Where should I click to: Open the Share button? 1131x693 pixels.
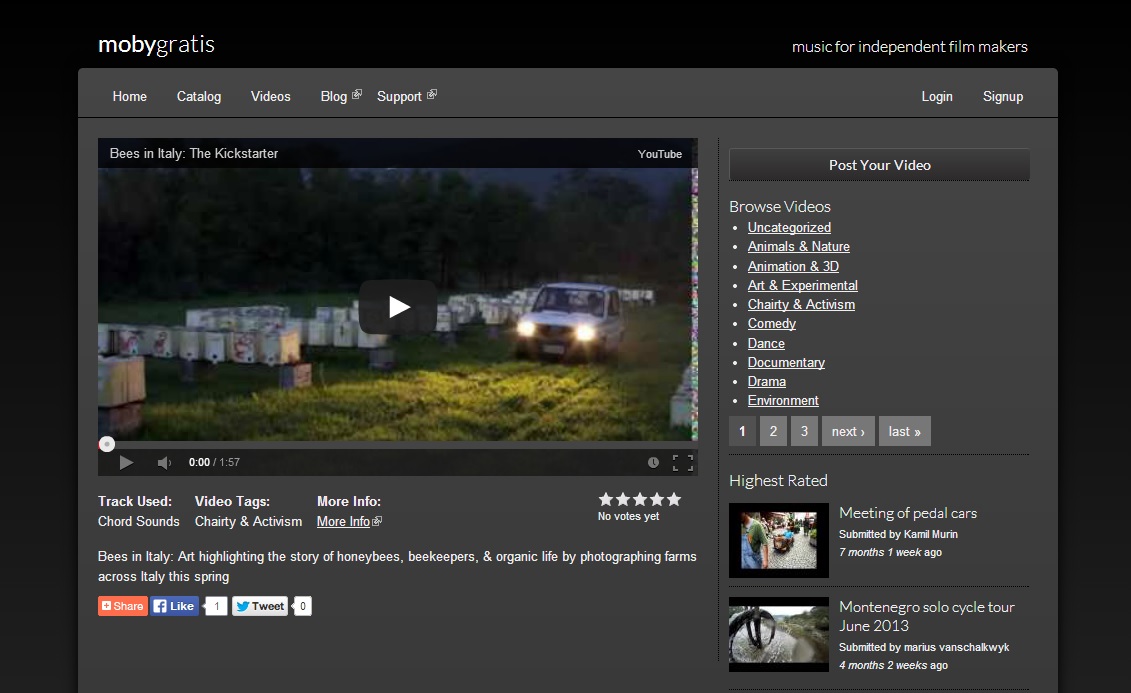point(123,606)
